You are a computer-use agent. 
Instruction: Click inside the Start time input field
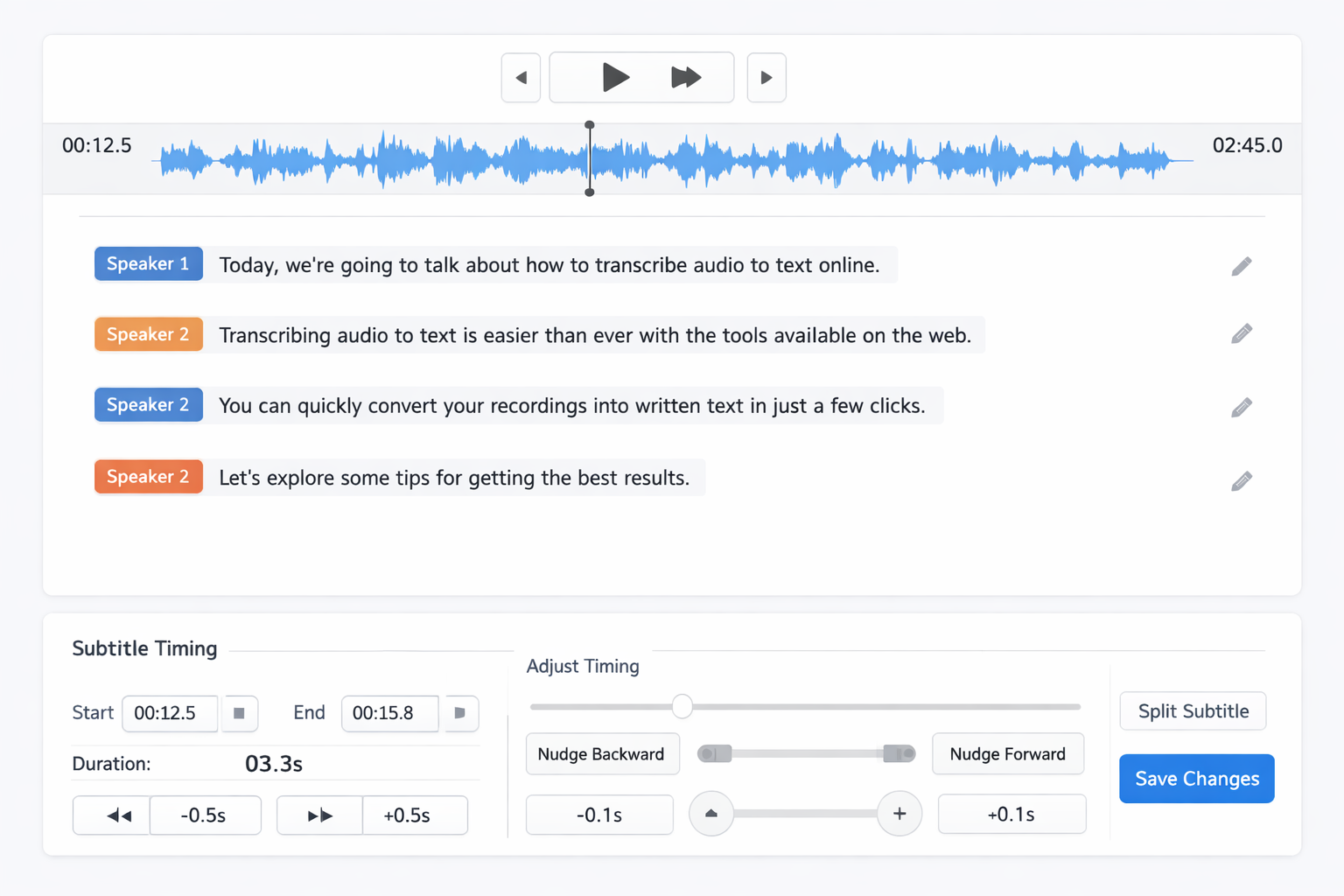point(170,713)
